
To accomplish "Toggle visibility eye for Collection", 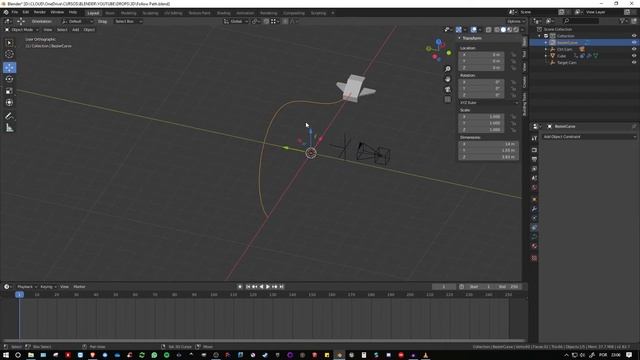I will 634,36.
